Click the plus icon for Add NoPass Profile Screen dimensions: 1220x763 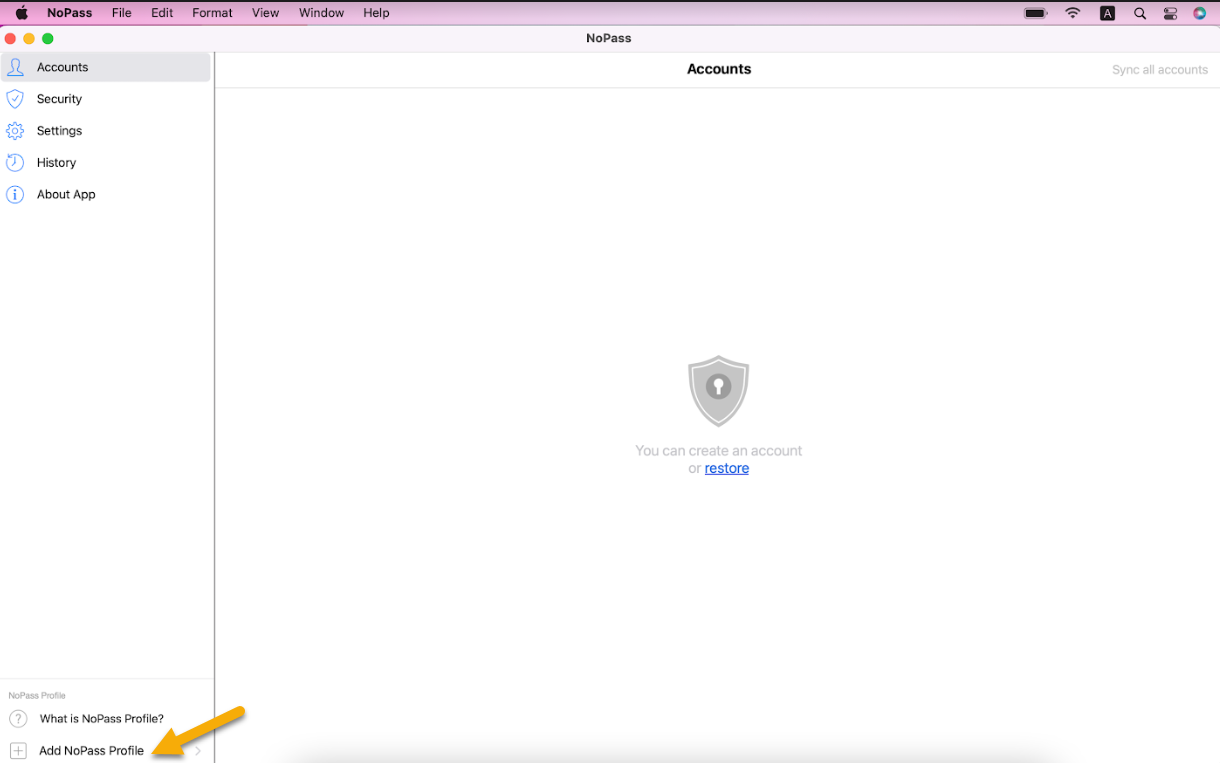(x=18, y=751)
